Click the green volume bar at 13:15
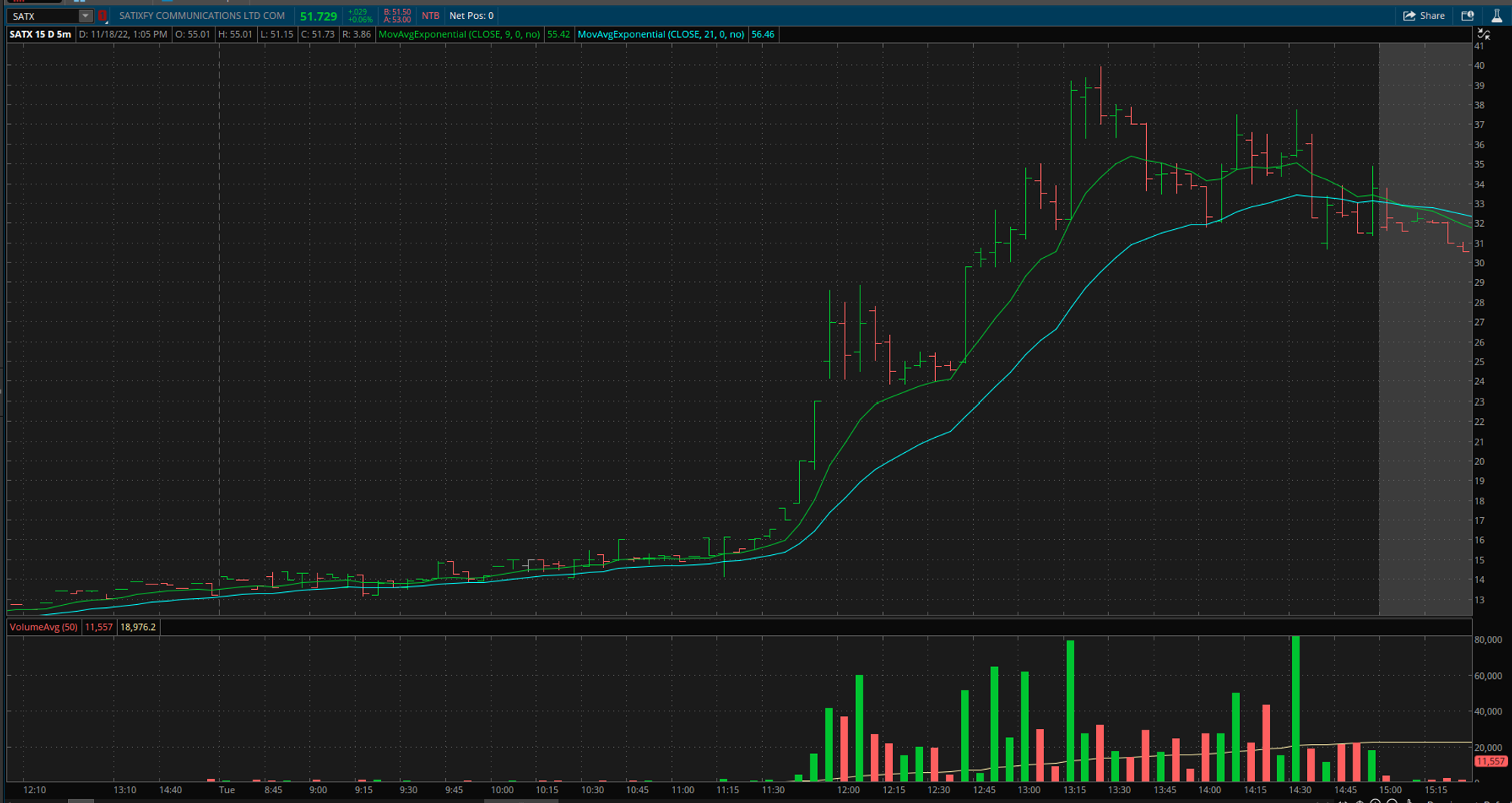Image resolution: width=1512 pixels, height=803 pixels. pyautogui.click(x=1070, y=711)
